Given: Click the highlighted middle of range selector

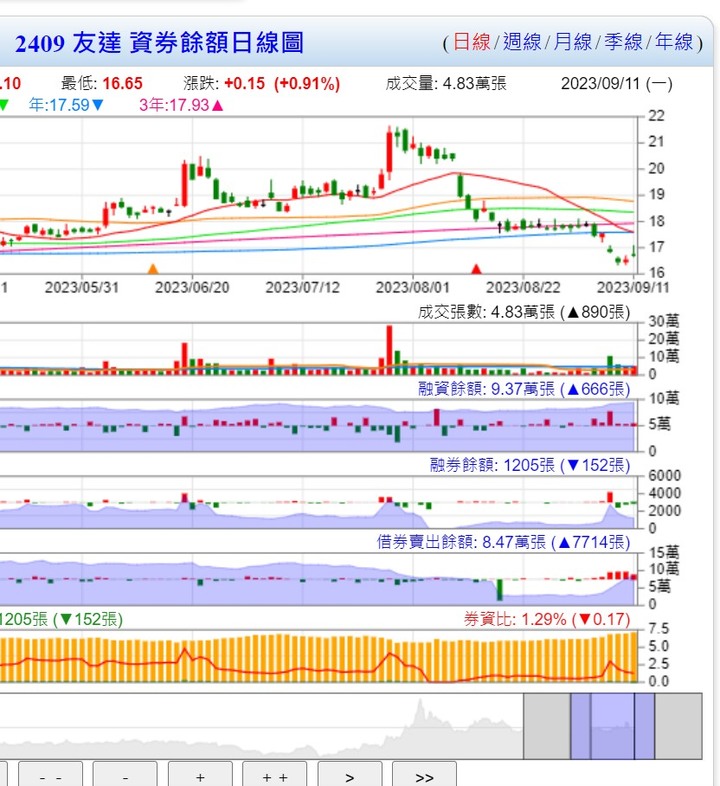Looking at the screenshot, I should [612, 726].
